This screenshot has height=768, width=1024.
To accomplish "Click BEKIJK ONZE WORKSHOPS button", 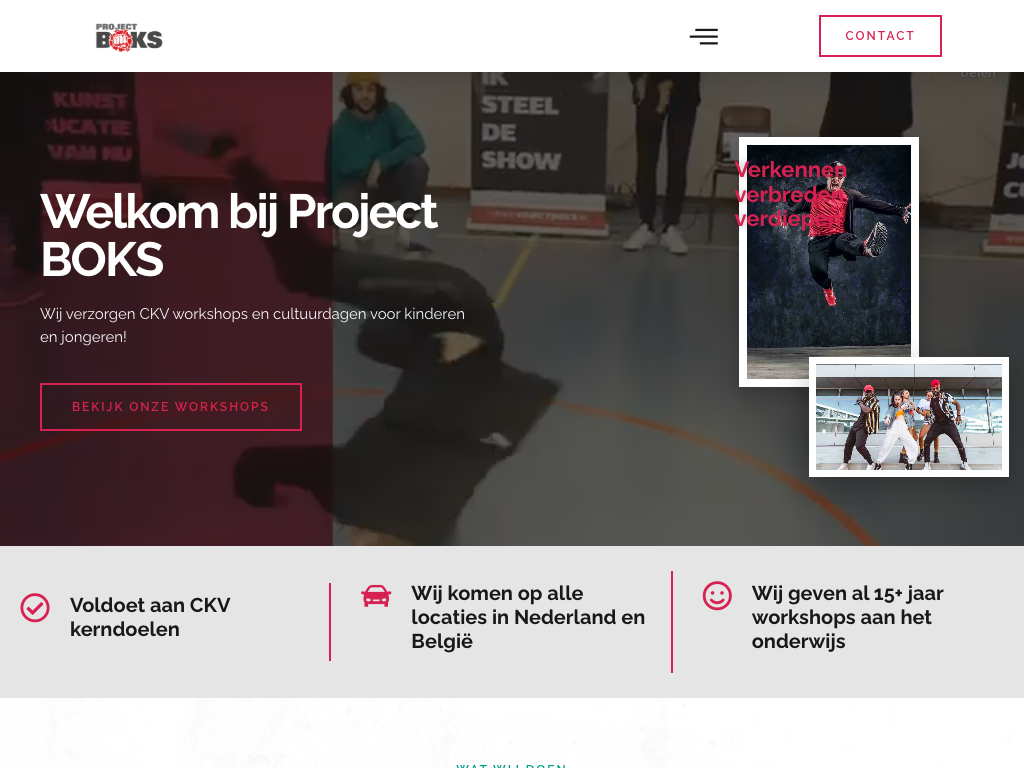I will (170, 407).
